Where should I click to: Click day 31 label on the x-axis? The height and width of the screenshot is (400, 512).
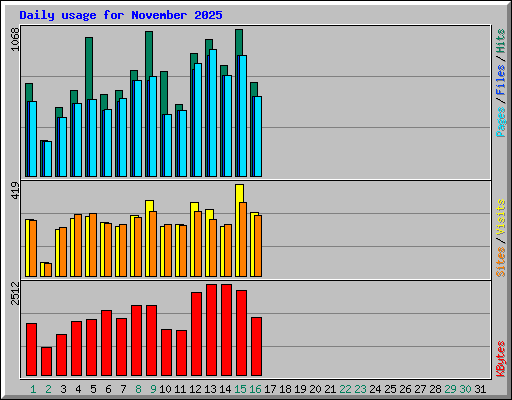click(x=480, y=389)
